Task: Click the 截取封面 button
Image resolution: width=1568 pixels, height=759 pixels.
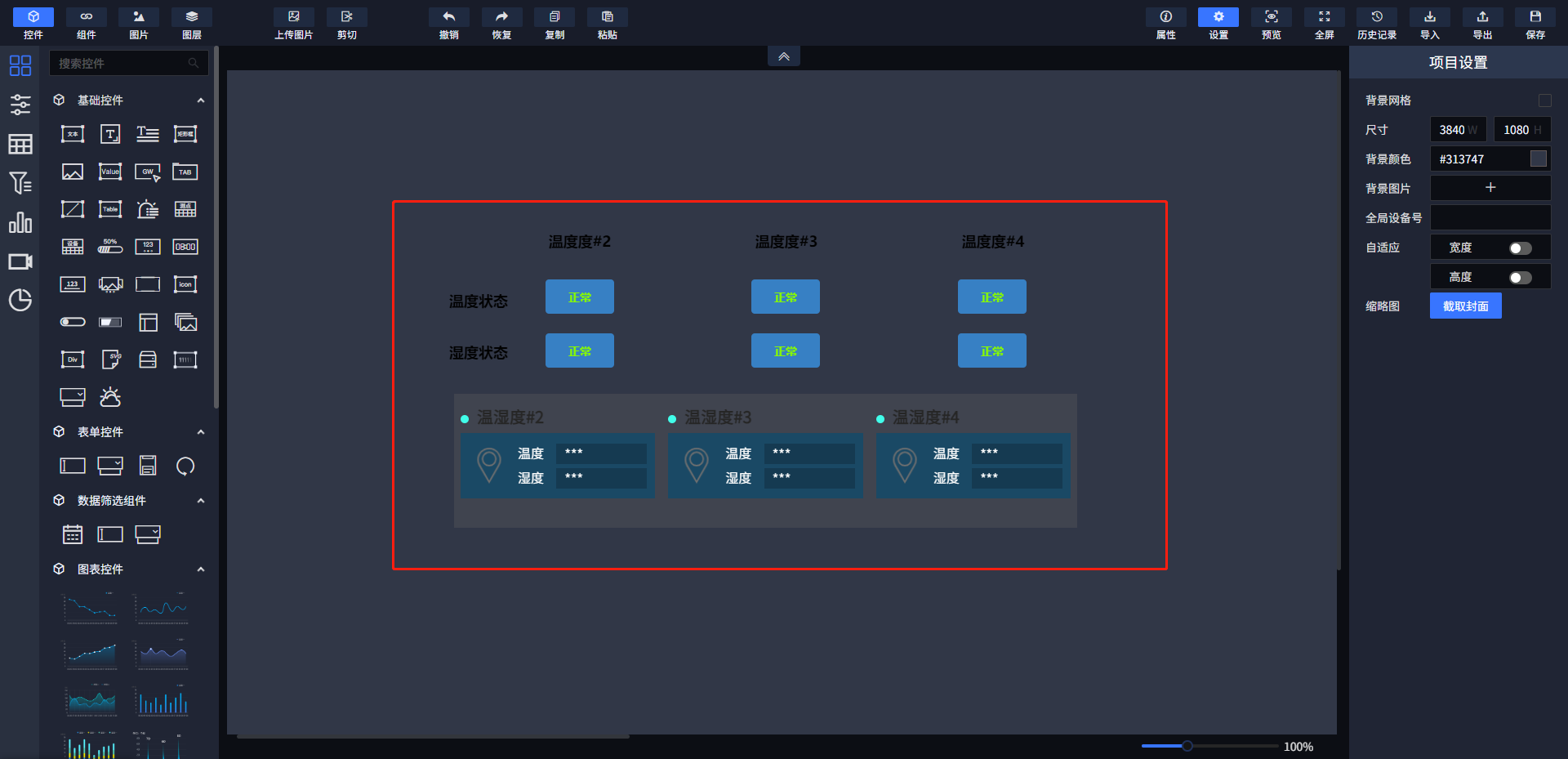Action: point(1465,306)
